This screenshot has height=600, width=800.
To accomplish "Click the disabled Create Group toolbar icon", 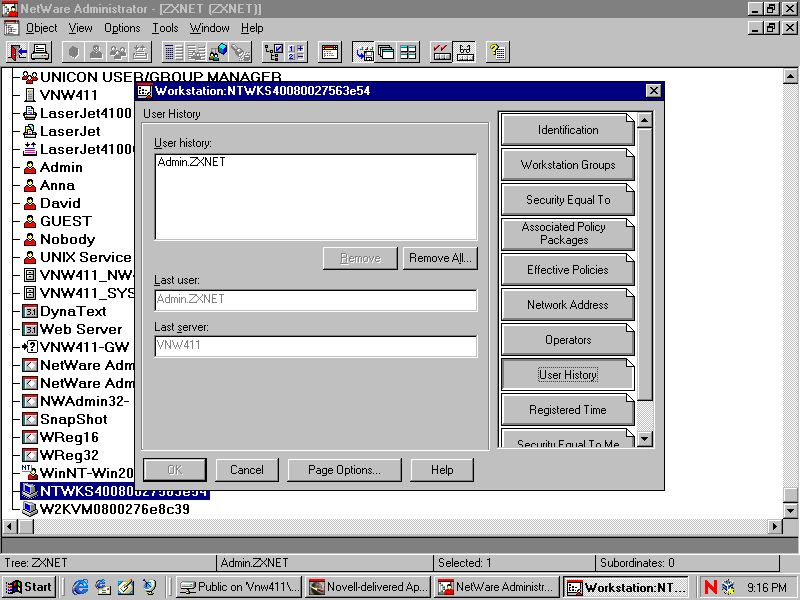I will point(118,52).
